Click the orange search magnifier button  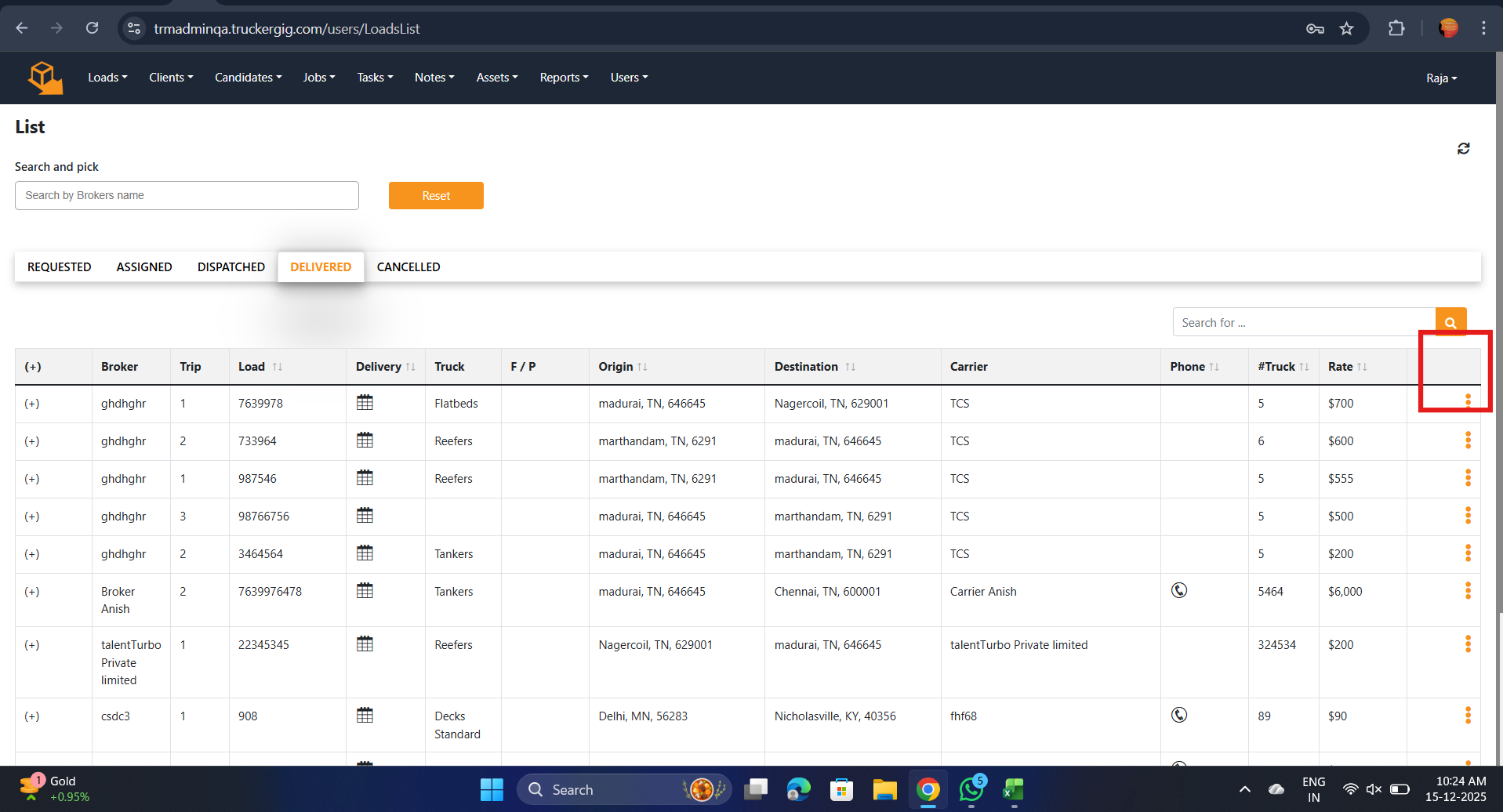click(1450, 322)
